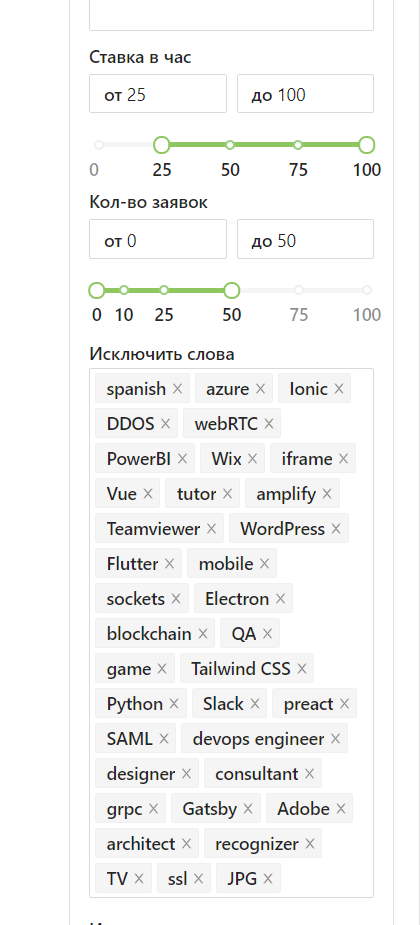Remove the webRTC tag
The image size is (420, 925).
[x=269, y=424]
